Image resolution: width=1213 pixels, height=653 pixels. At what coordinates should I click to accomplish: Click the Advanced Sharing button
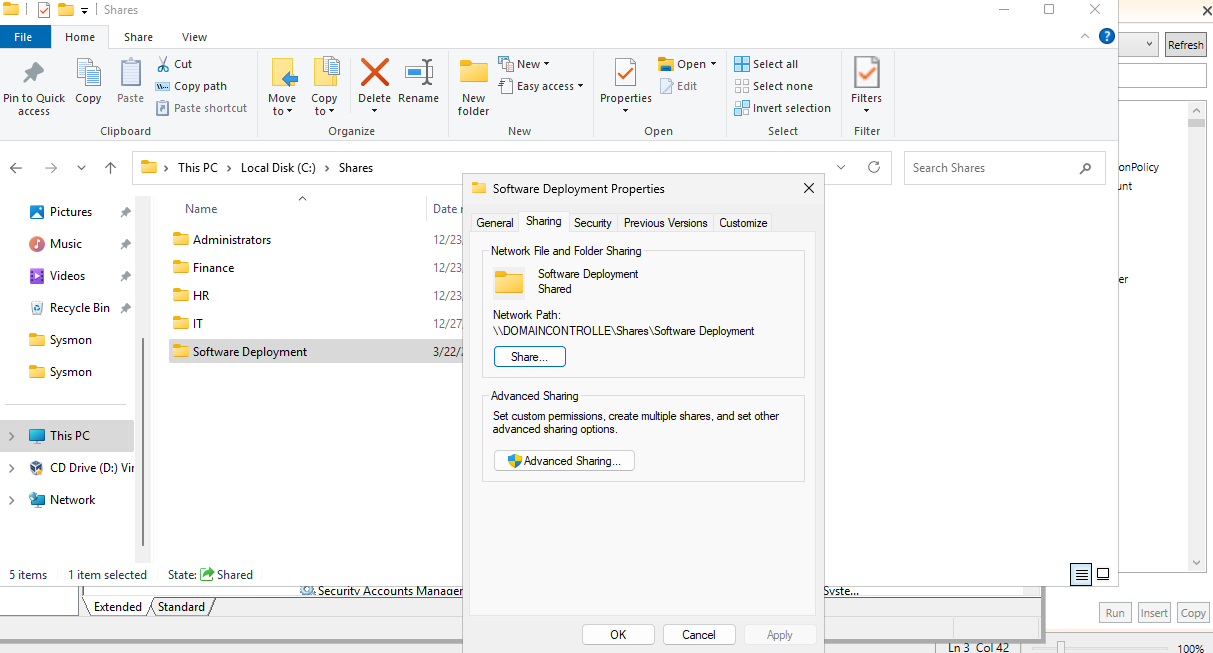(x=564, y=461)
